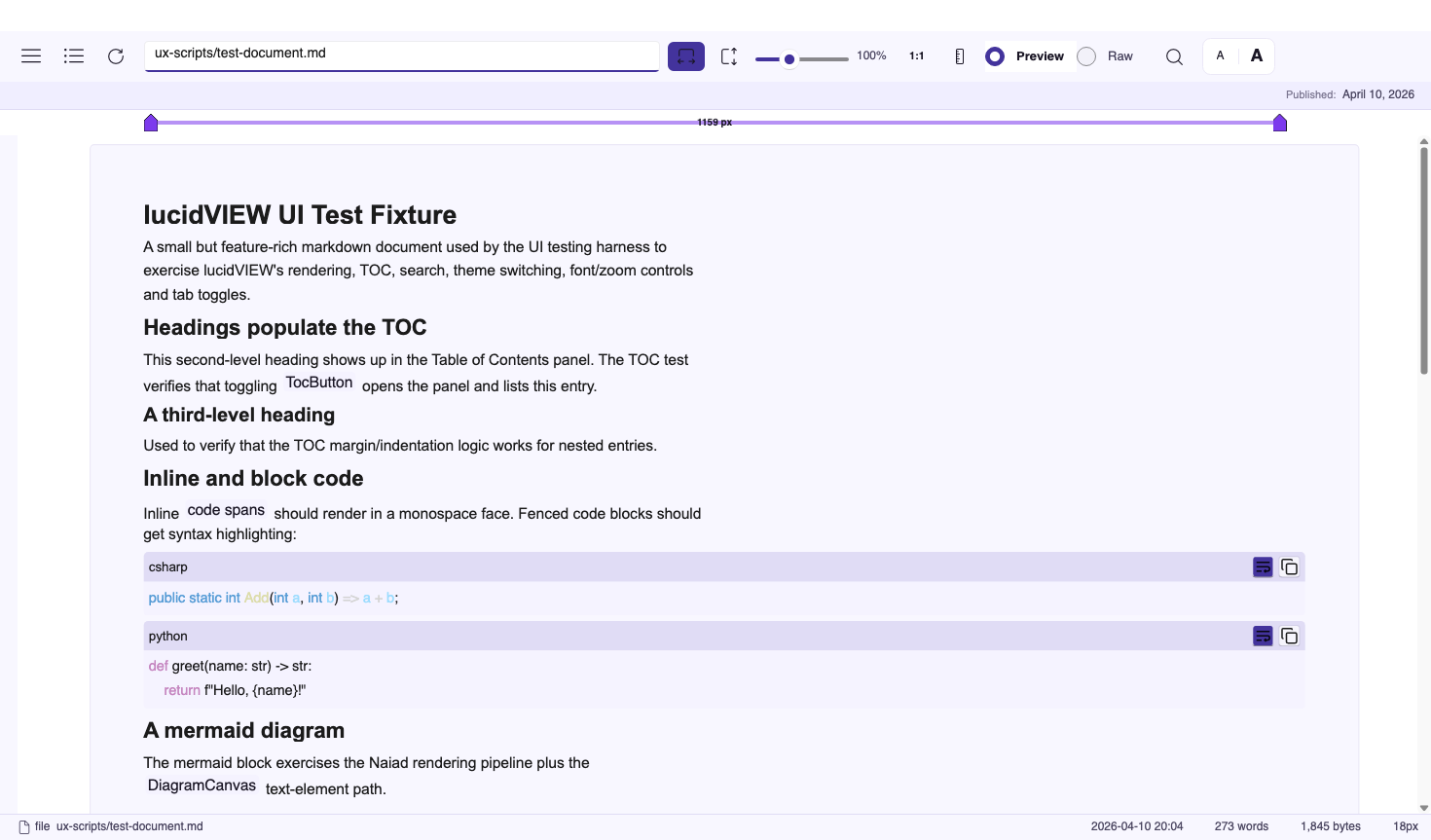Click the A mermaid diagram heading
1431x840 pixels.
[x=244, y=731]
